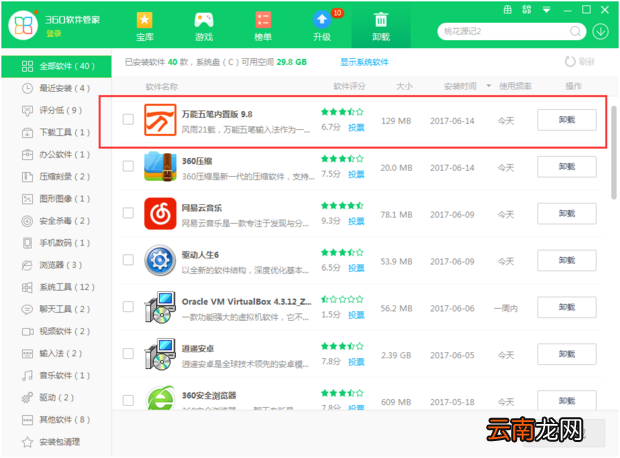The image size is (620, 458).
Task: Click the 登录 login link
Action: coord(54,34)
